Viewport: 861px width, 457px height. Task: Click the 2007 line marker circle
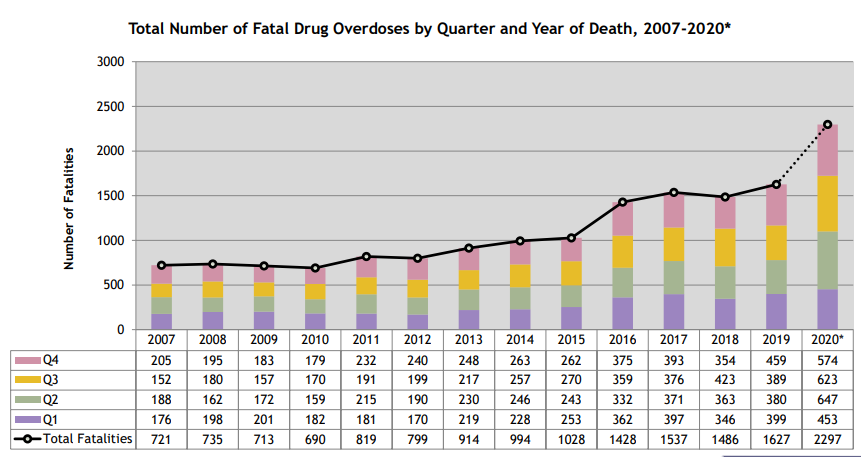point(161,265)
